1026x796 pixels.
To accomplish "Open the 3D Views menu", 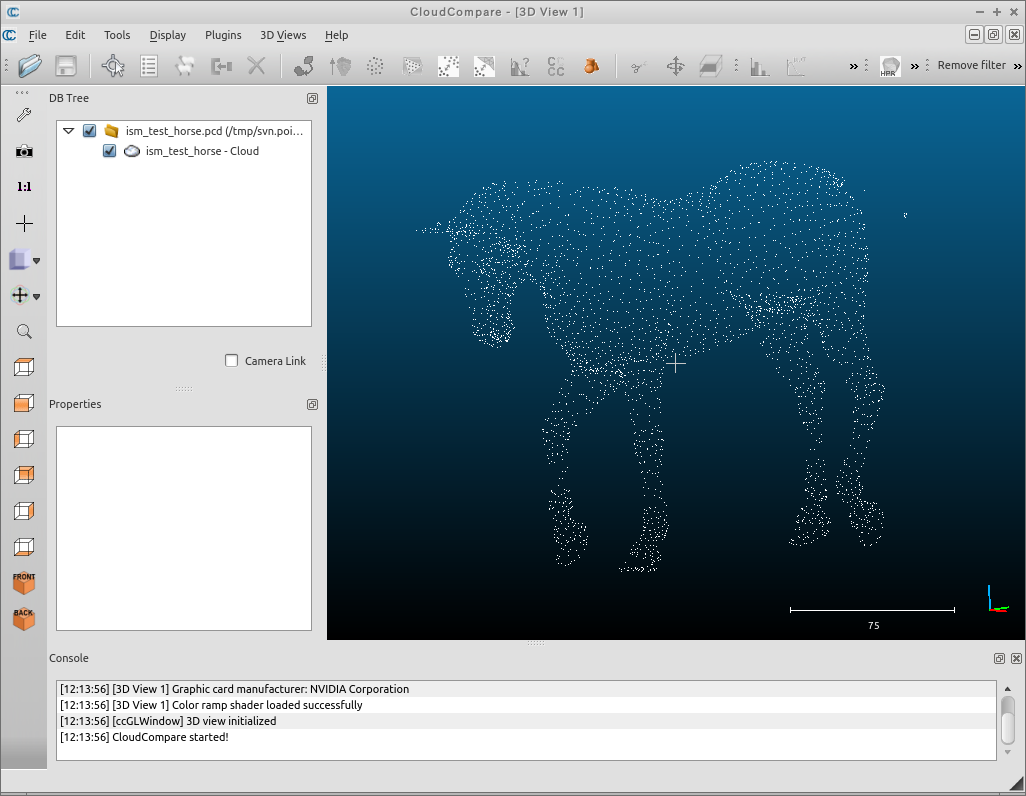I will coord(283,35).
